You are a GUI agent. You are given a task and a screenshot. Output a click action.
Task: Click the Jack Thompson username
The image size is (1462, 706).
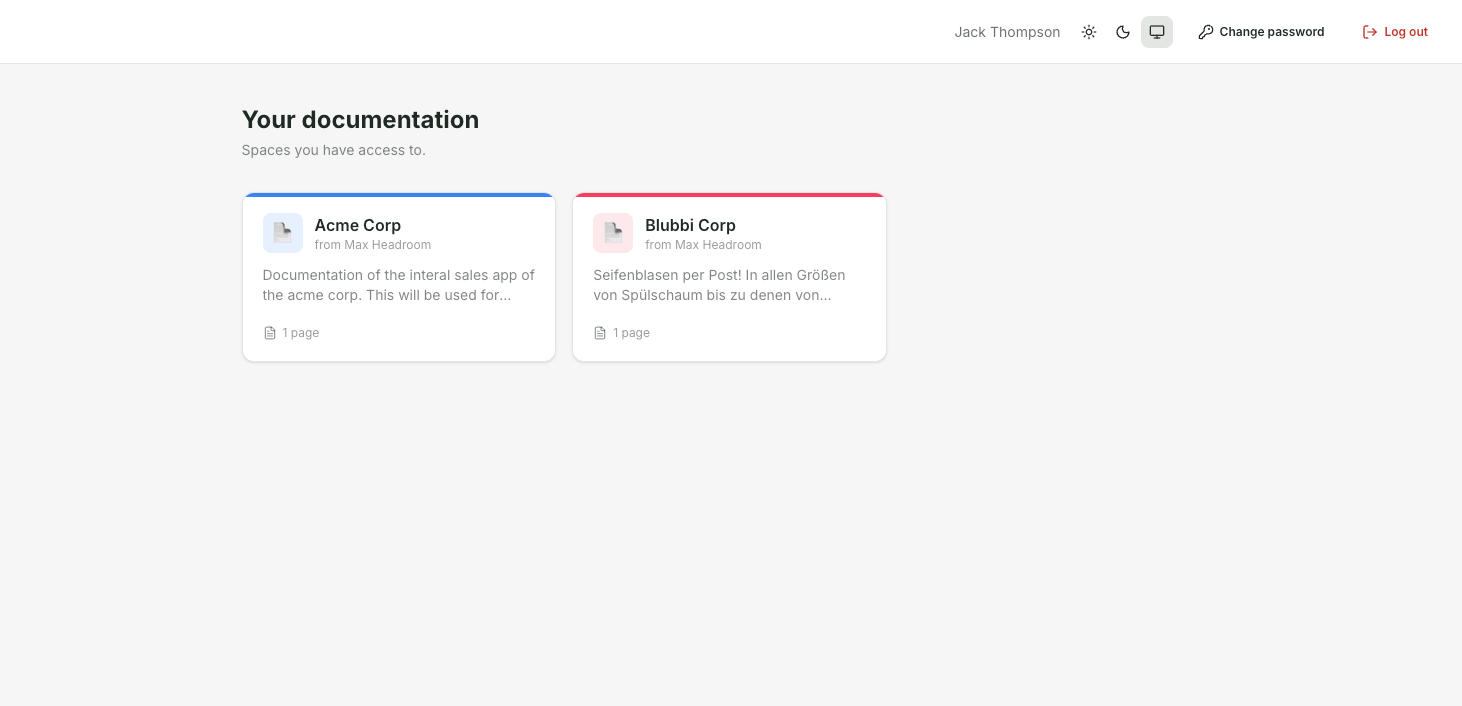(x=1007, y=32)
